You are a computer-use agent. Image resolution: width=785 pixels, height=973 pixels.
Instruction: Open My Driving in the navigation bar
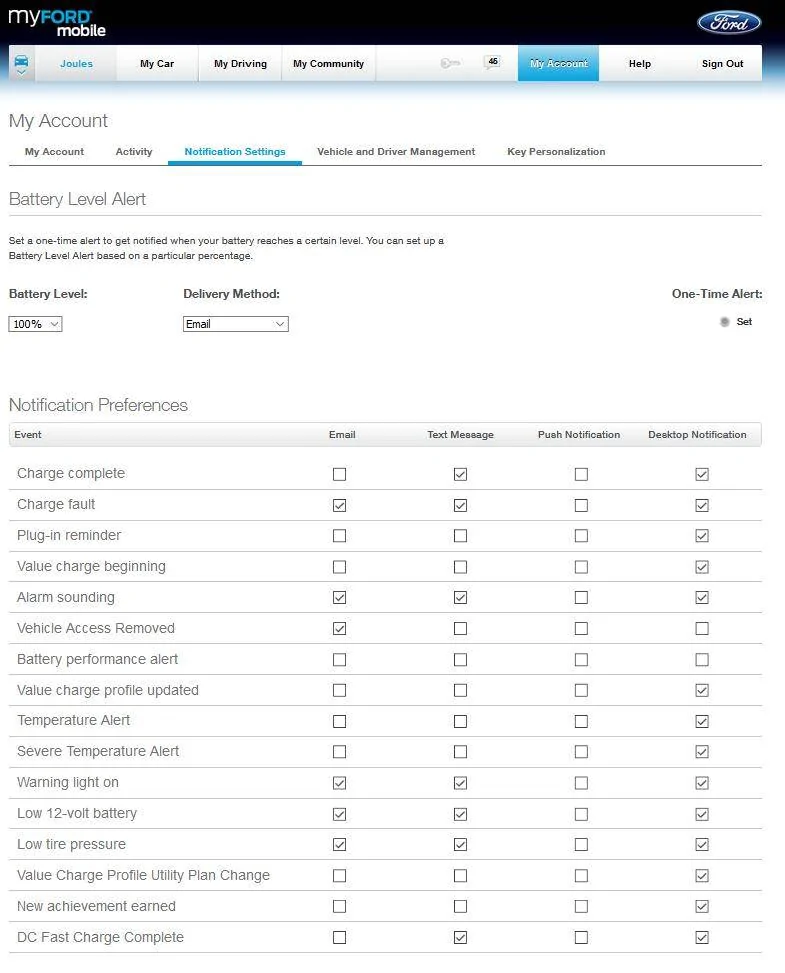(x=240, y=63)
